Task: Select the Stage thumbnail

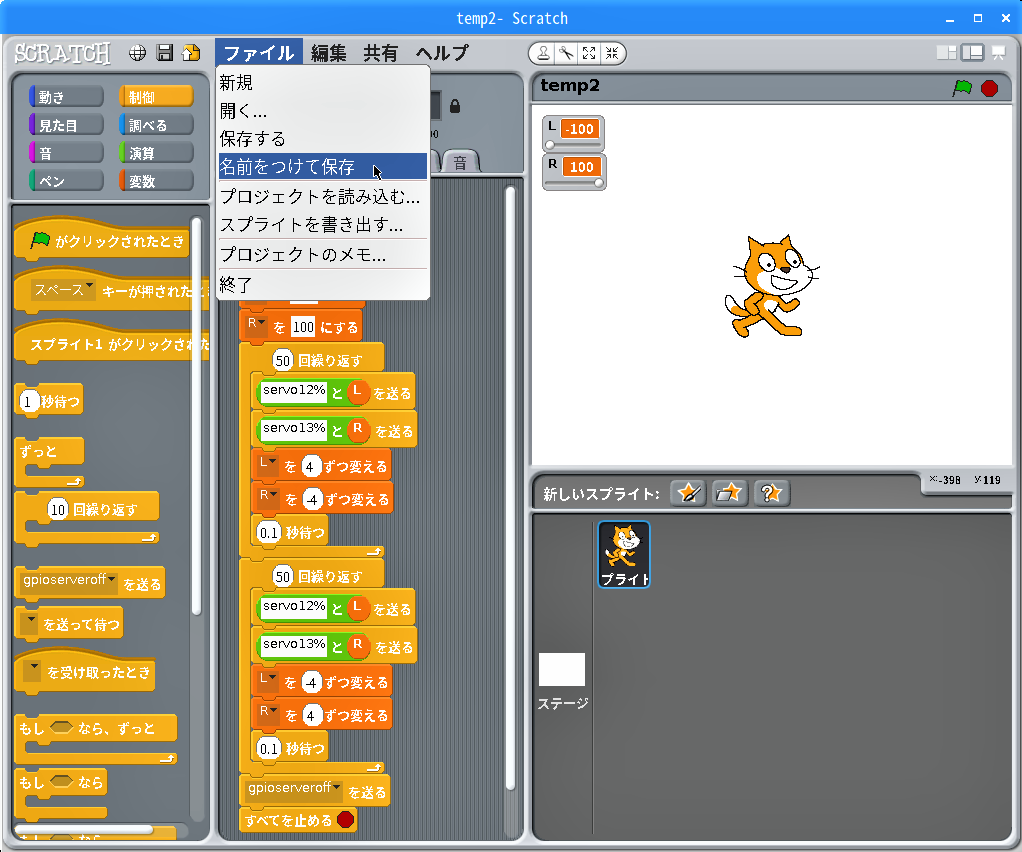Action: [x=562, y=669]
